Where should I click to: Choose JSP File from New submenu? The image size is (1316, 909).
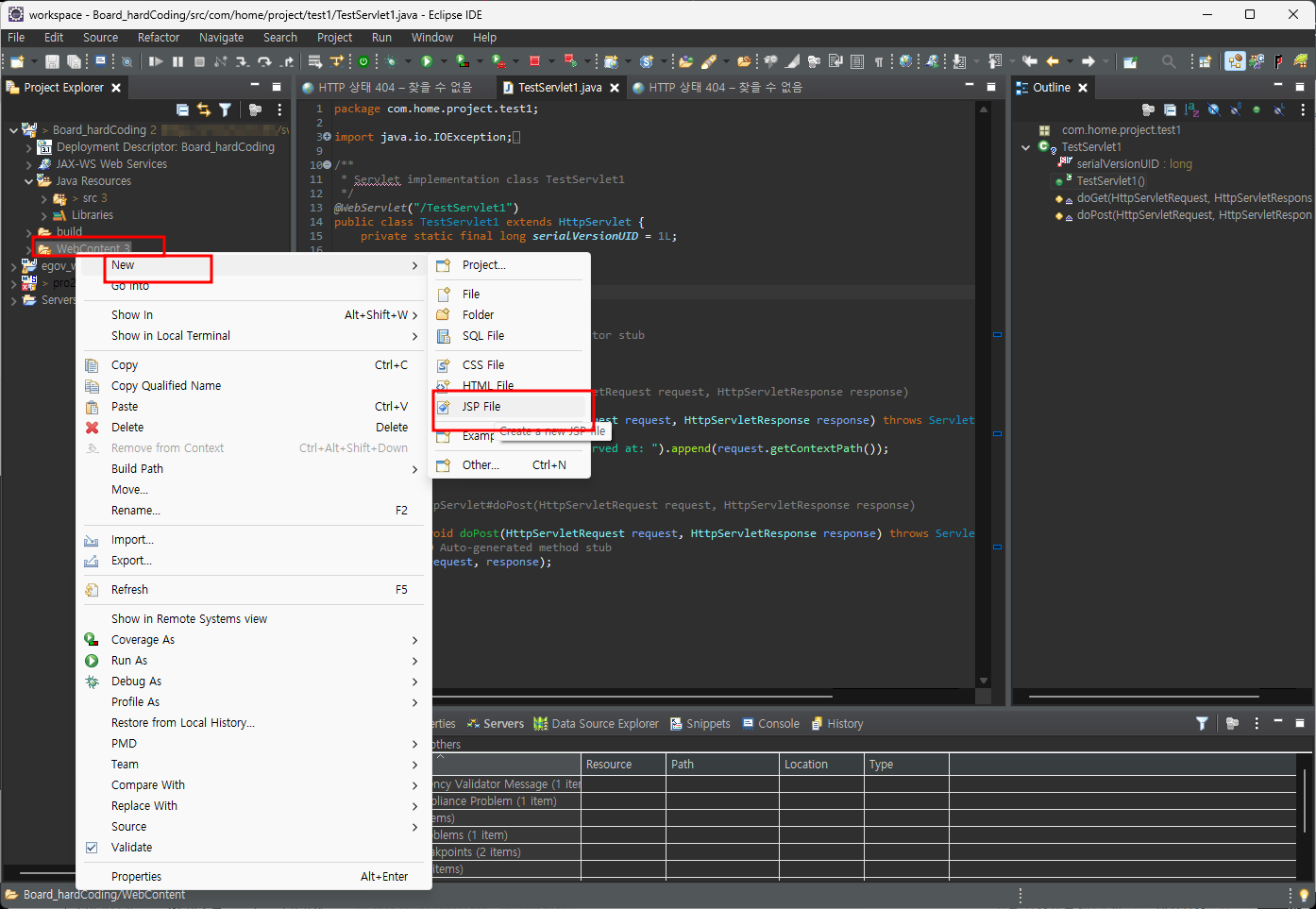click(510, 407)
